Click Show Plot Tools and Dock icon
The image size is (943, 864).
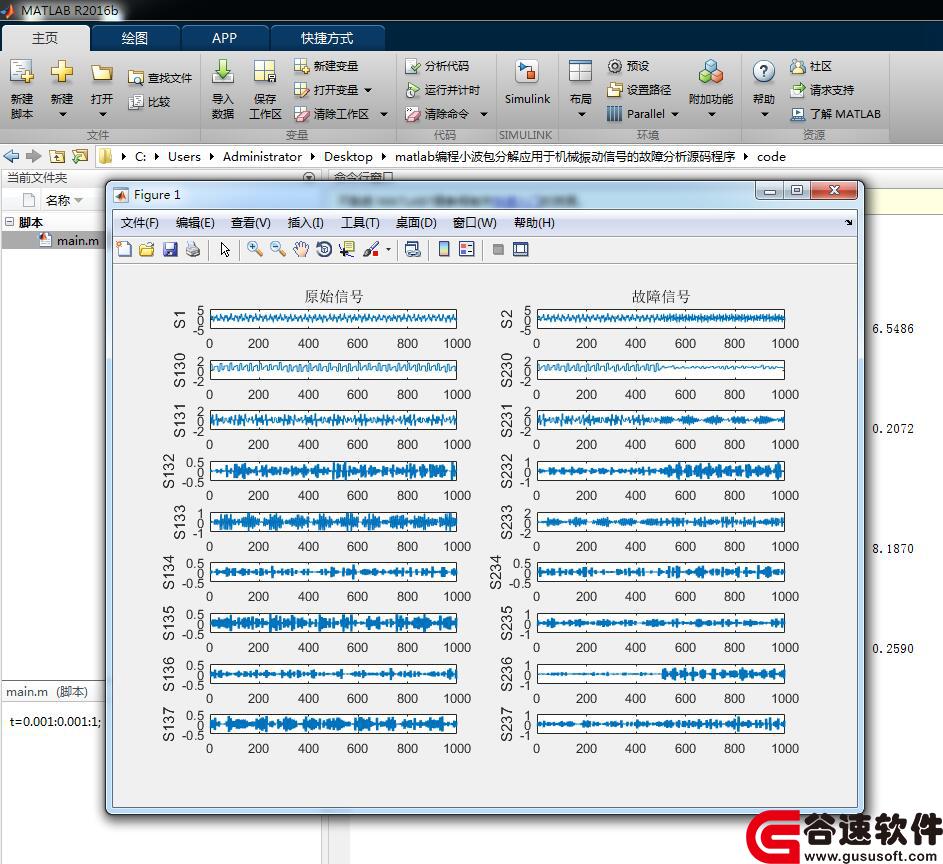tap(521, 249)
